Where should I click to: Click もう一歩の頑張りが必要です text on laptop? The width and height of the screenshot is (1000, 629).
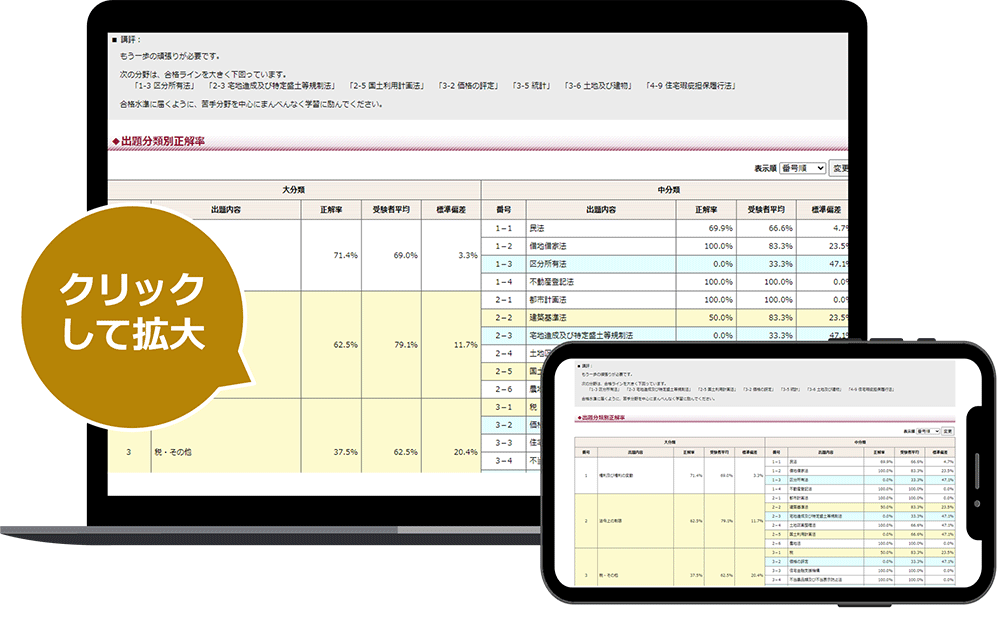tap(170, 56)
